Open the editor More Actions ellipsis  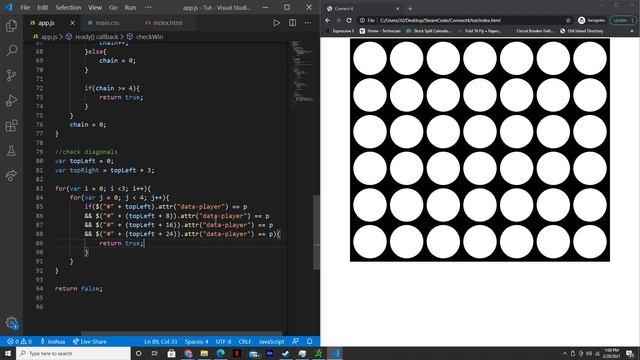[x=308, y=23]
